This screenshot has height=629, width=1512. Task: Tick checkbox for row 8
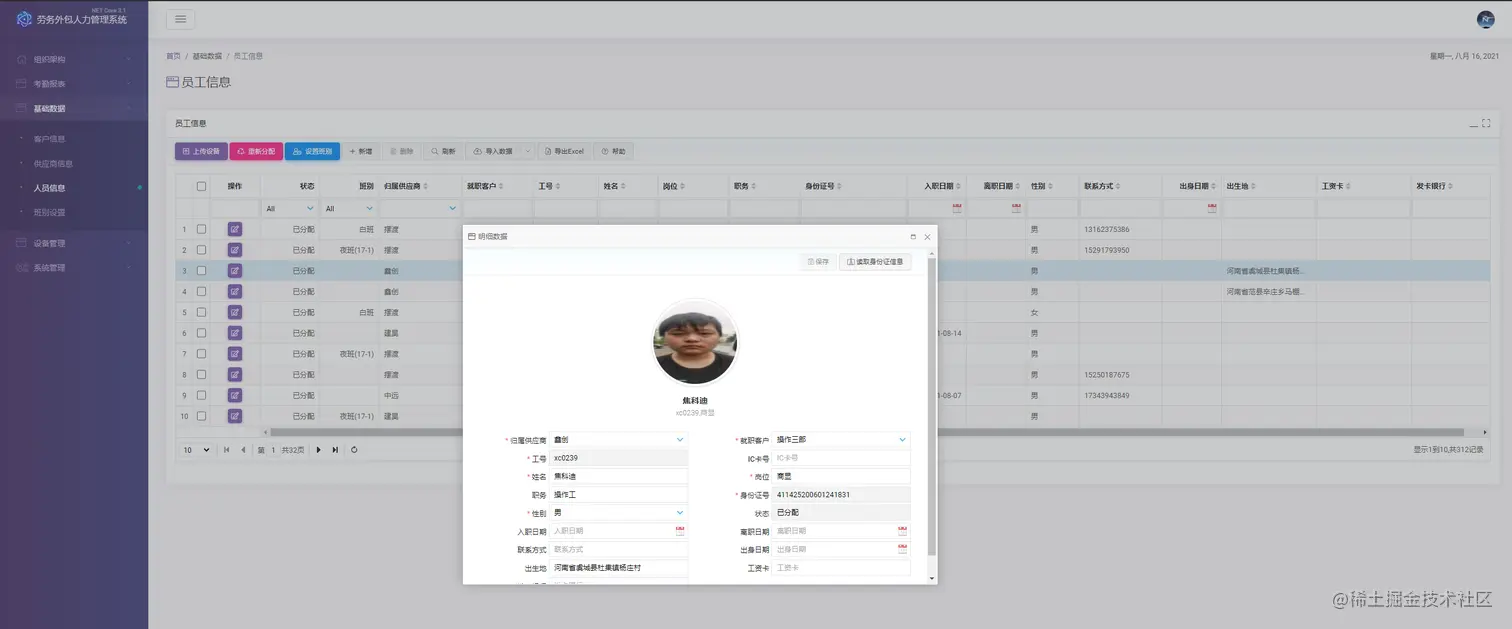(x=201, y=375)
